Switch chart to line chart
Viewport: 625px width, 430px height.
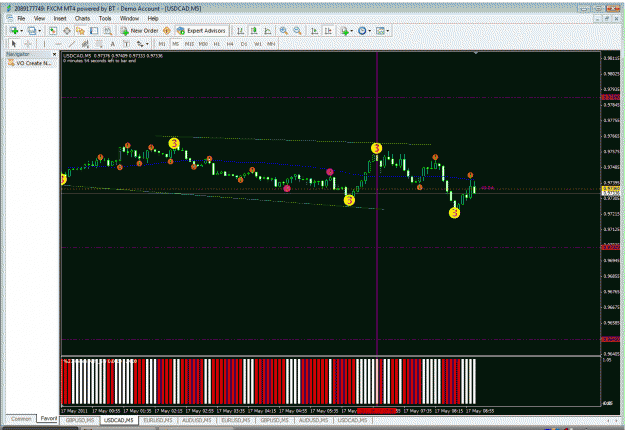point(267,31)
